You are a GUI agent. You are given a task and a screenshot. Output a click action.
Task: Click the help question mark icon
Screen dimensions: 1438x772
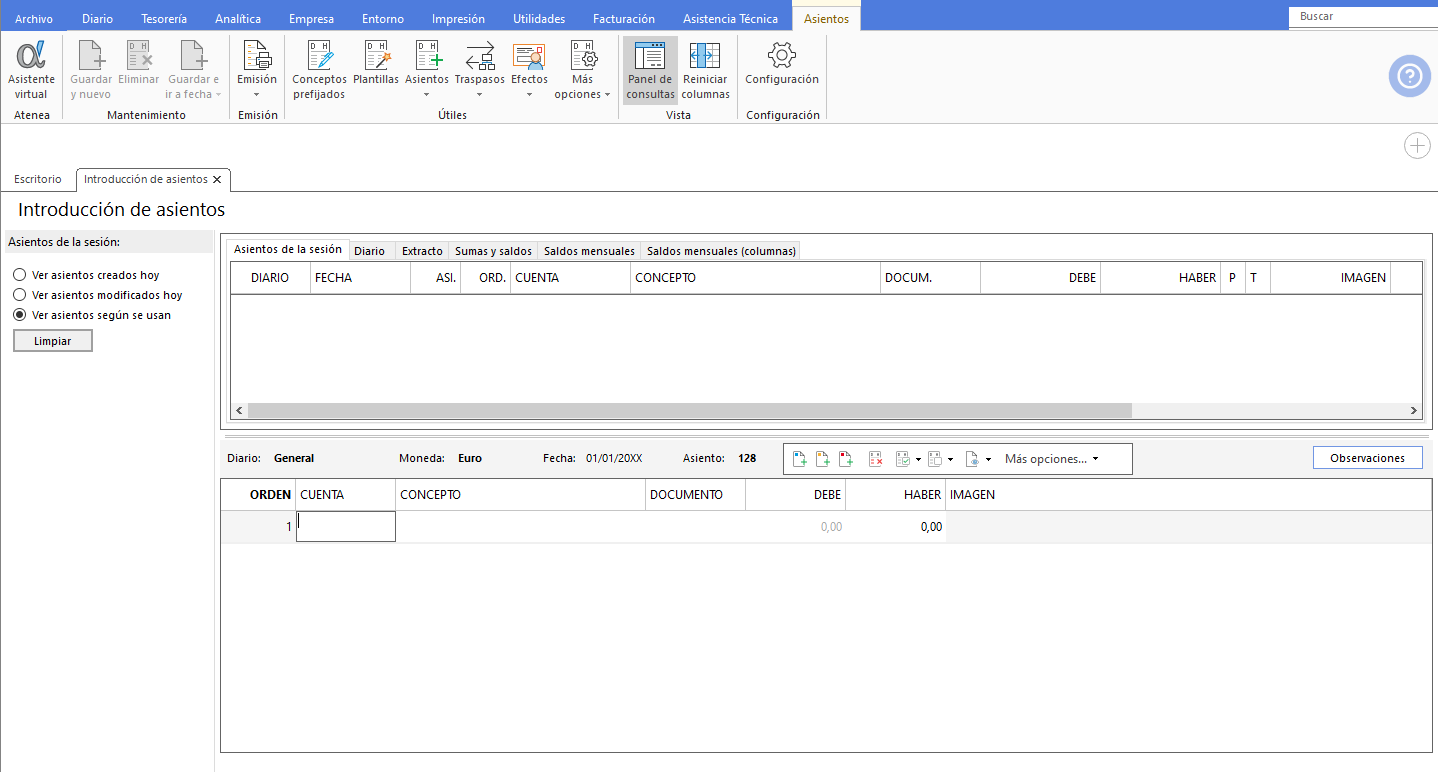point(1409,76)
